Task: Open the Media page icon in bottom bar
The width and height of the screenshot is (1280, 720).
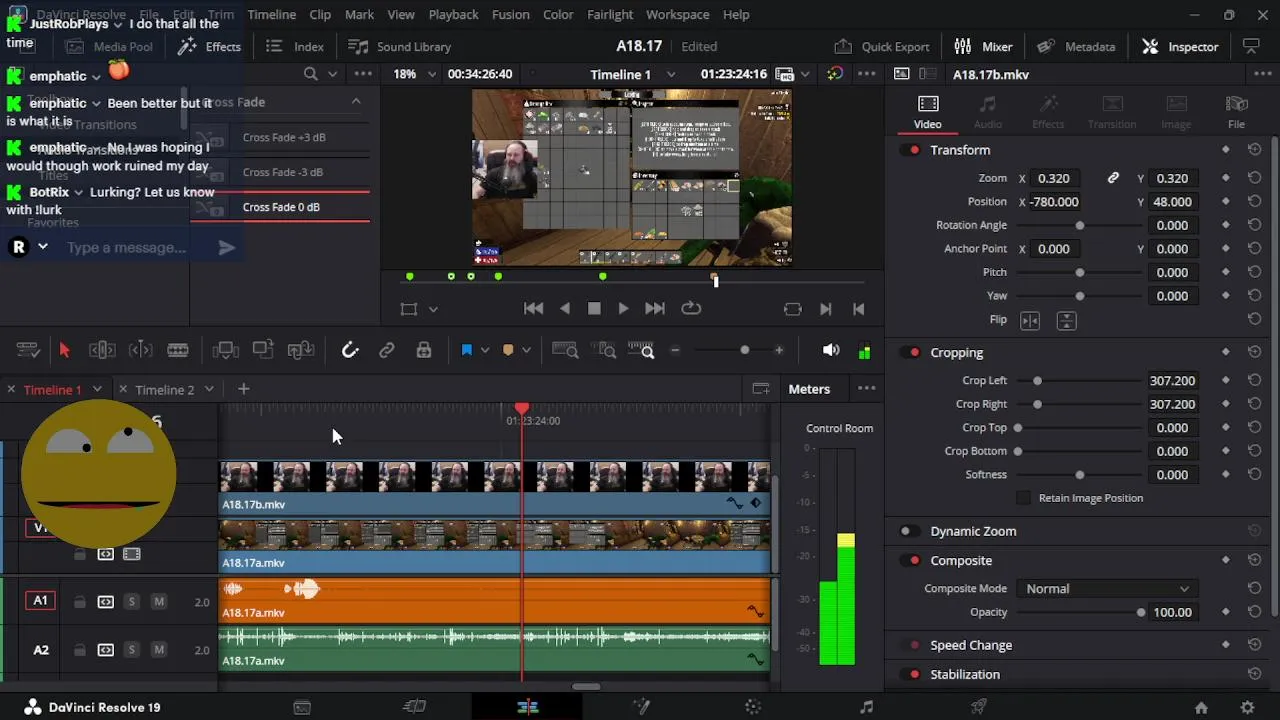Action: pos(301,707)
